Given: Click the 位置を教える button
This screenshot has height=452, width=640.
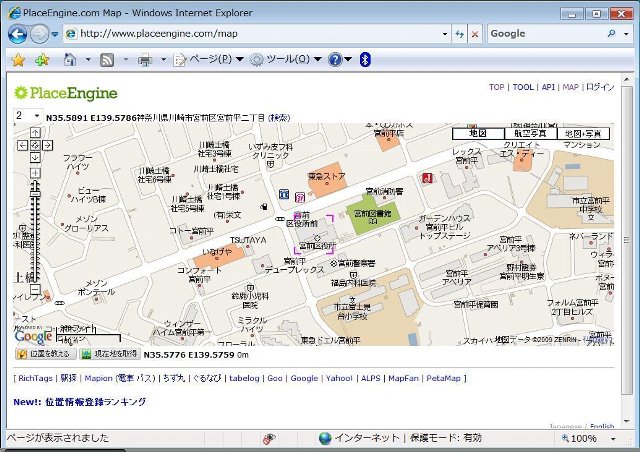Looking at the screenshot, I should coord(46,354).
